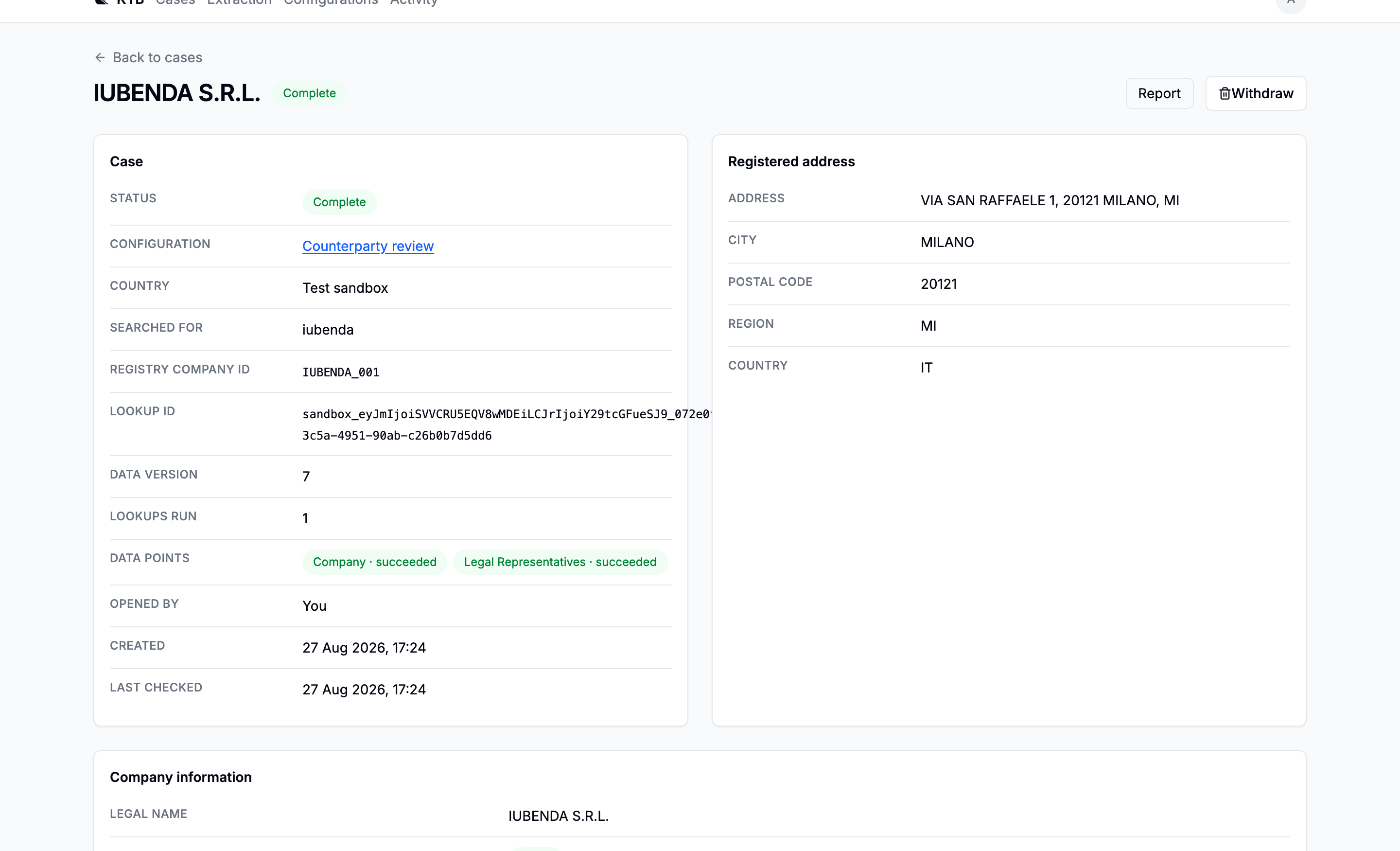Click the DATA POINTS field label
The image size is (1400, 851).
pos(149,558)
